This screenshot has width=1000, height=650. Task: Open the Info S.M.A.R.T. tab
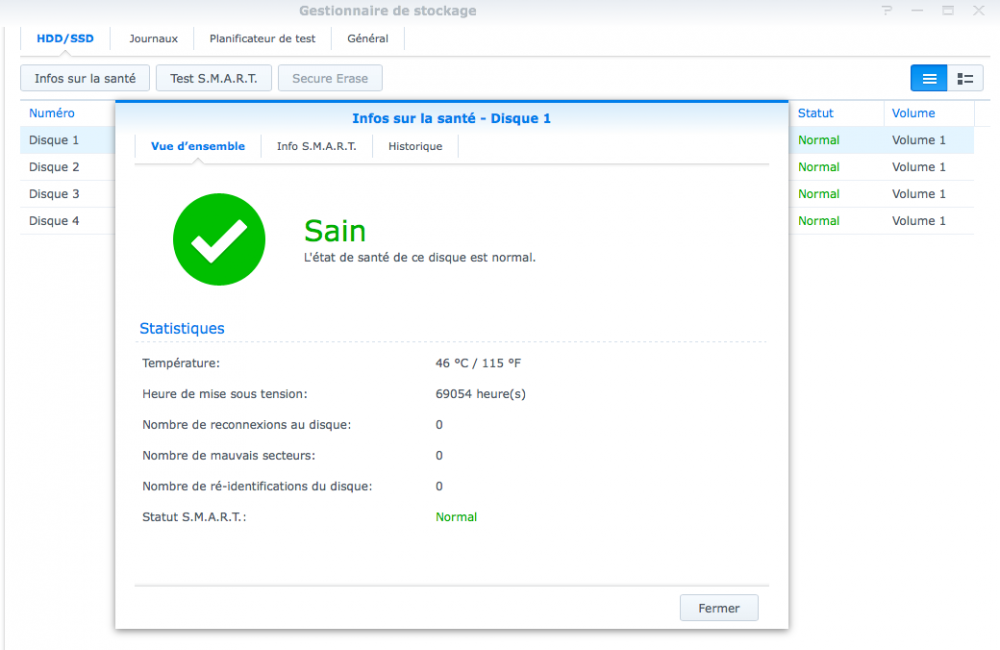coord(316,146)
